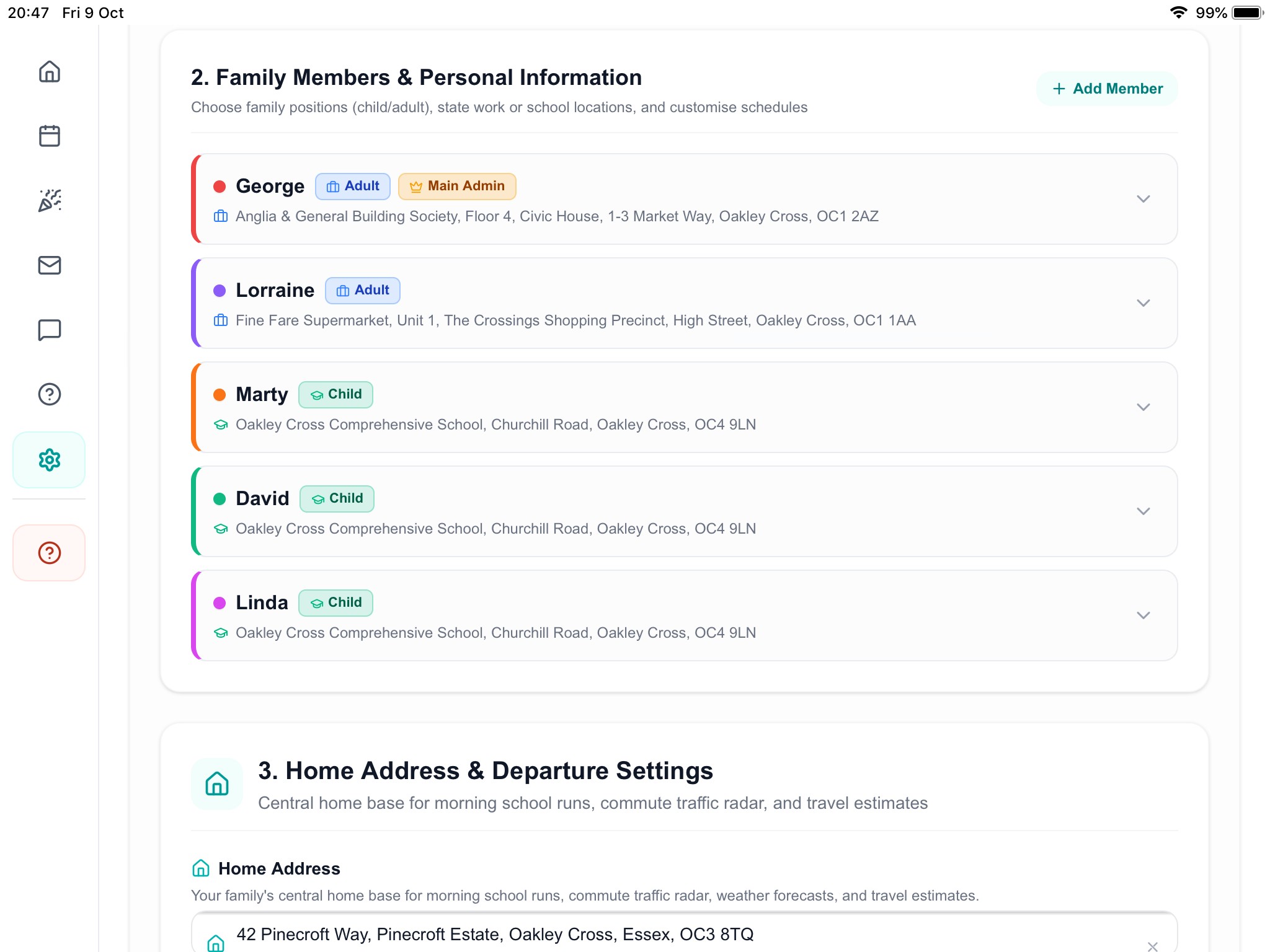Expand David's member card chevron
1270x952 pixels.
click(x=1143, y=511)
